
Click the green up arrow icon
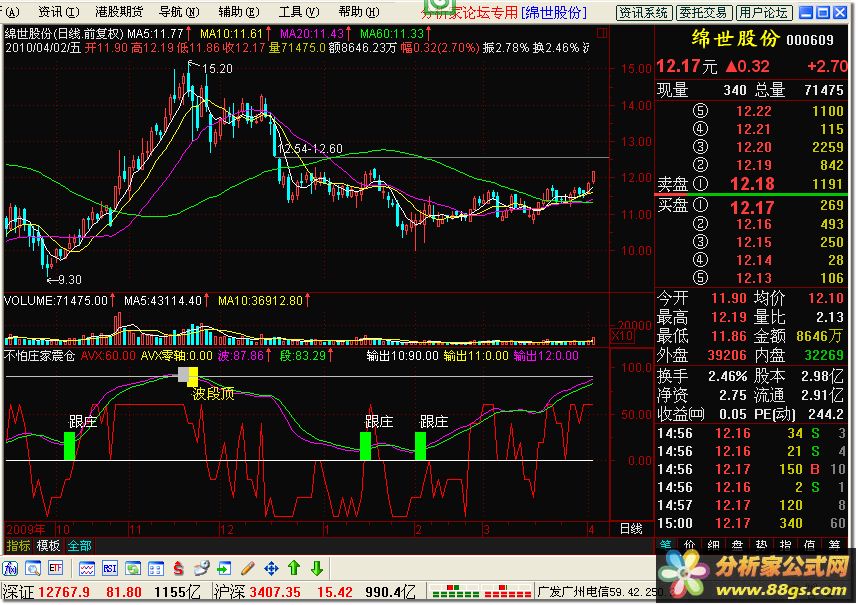[294, 568]
